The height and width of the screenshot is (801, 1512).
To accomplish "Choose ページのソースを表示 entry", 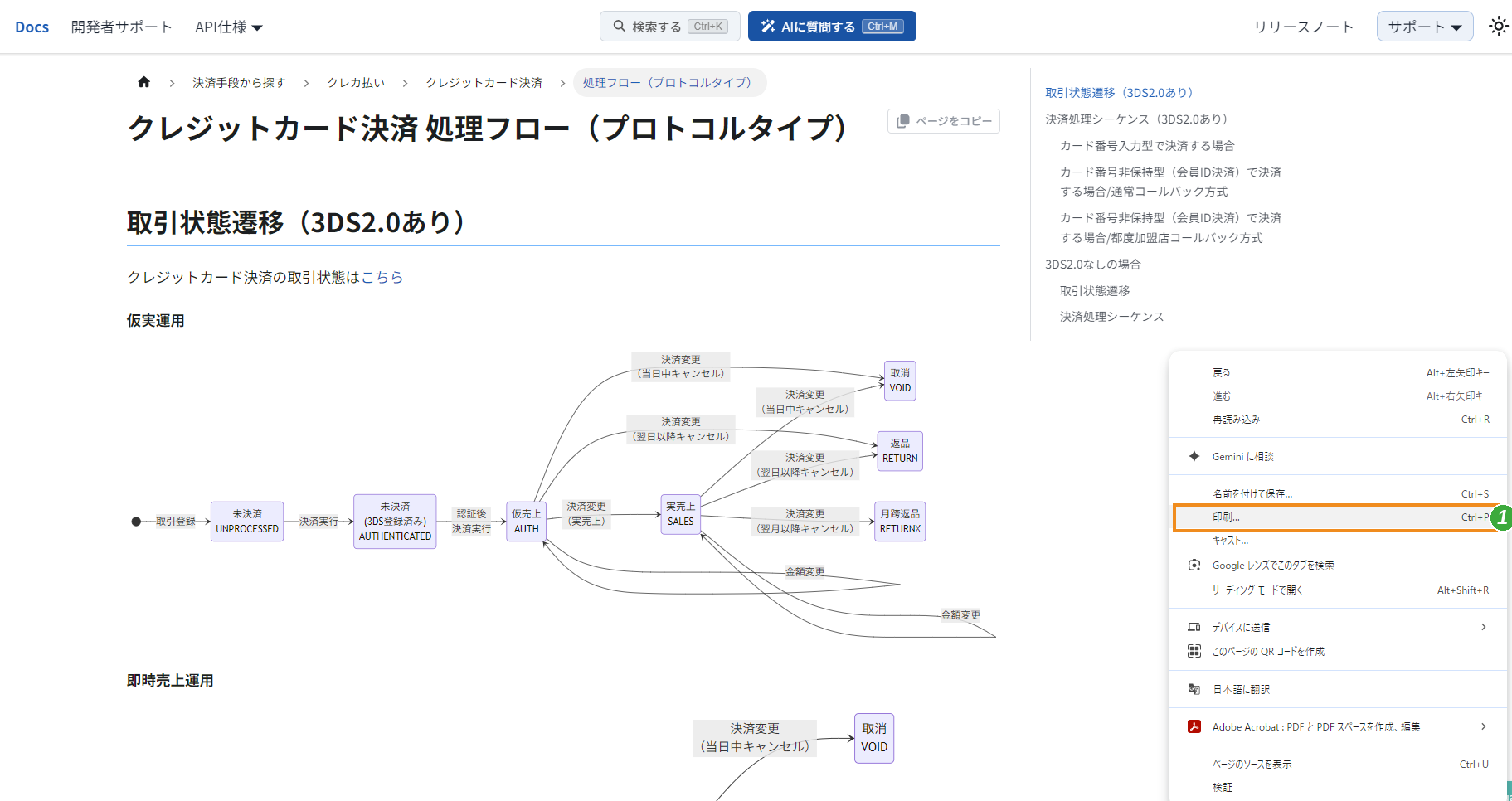I will pos(1338,765).
